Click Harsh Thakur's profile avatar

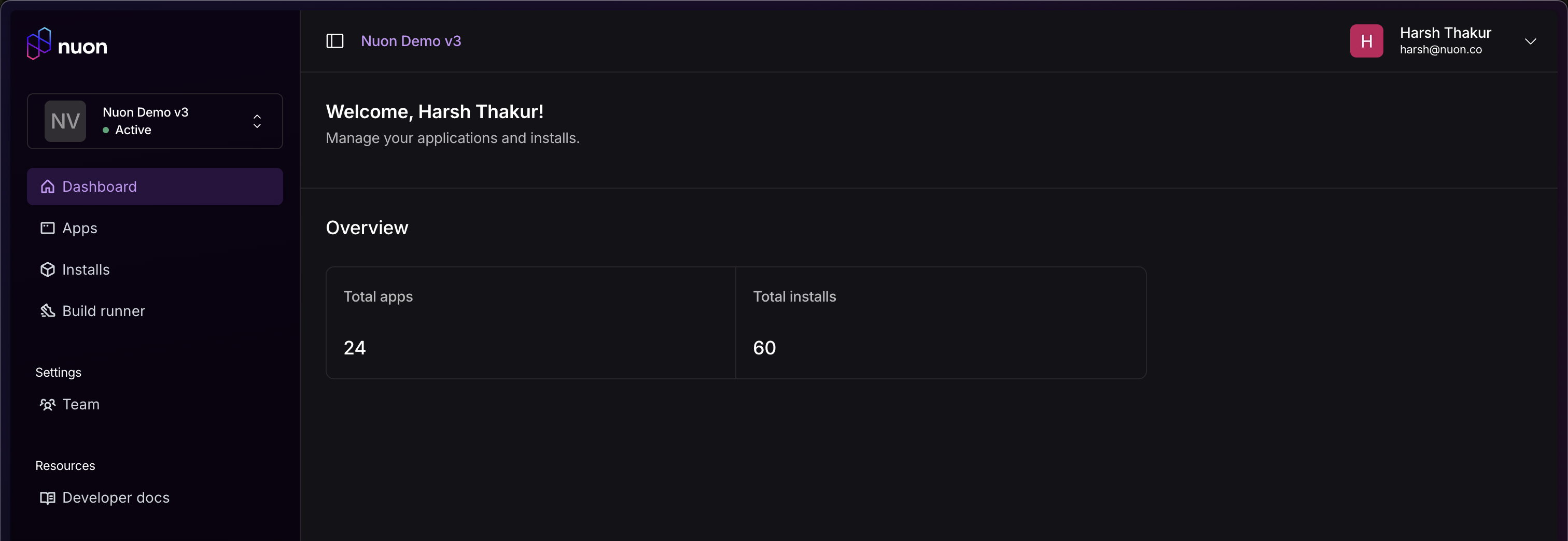point(1366,41)
